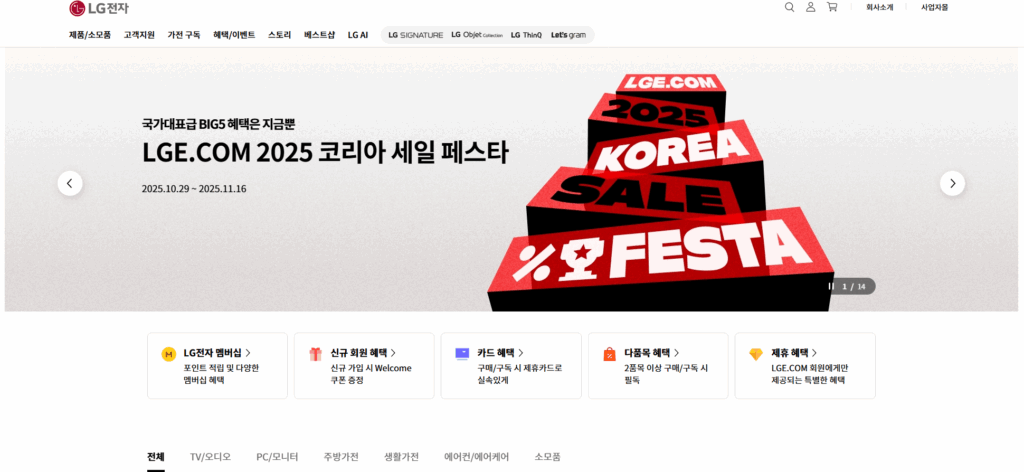Click the Korea Sale Festa banner image
The height and width of the screenshot is (472, 1024).
coord(660,193)
